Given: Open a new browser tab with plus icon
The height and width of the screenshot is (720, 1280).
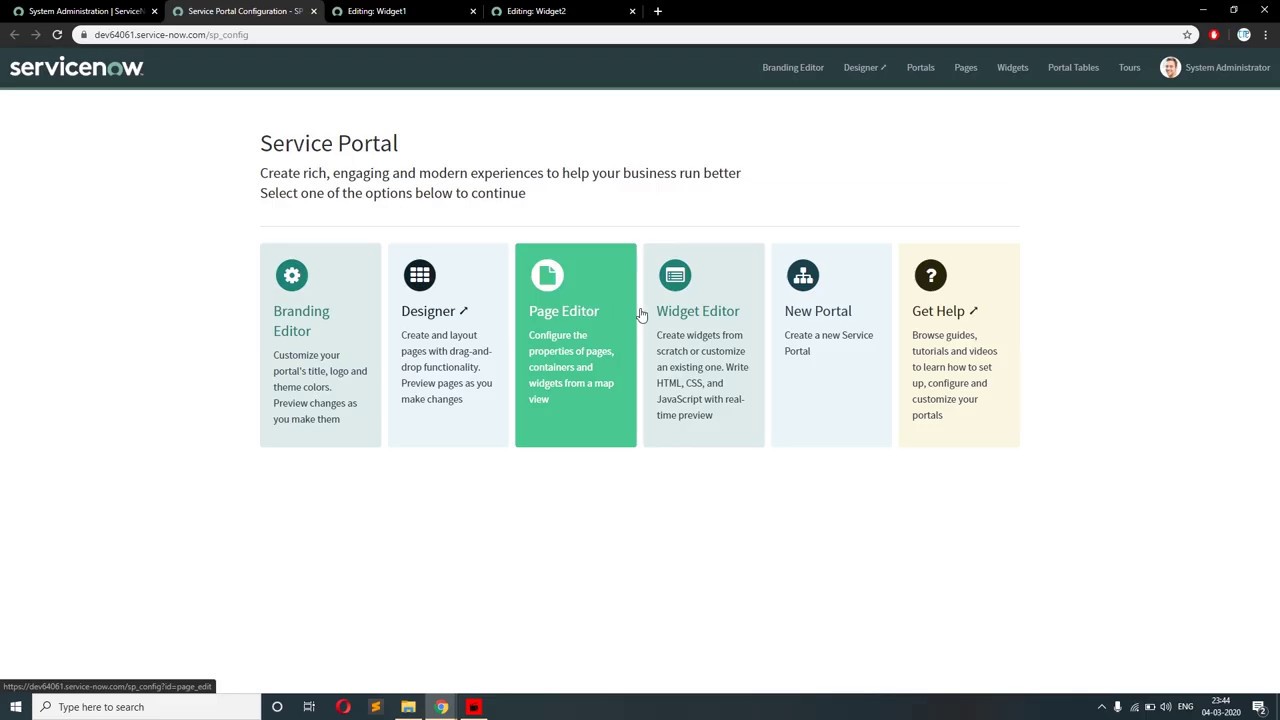Looking at the screenshot, I should 657,11.
